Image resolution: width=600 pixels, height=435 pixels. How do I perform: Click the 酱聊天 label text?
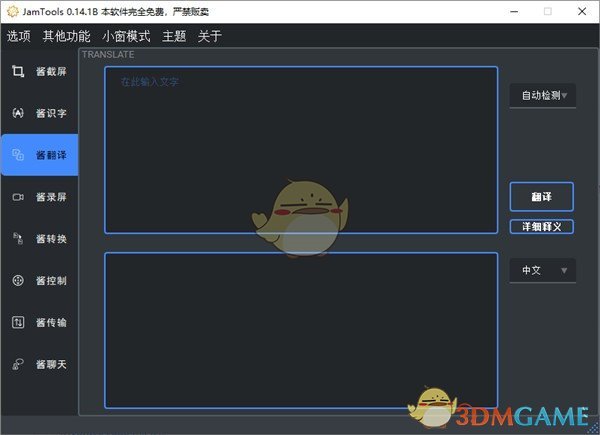click(51, 364)
